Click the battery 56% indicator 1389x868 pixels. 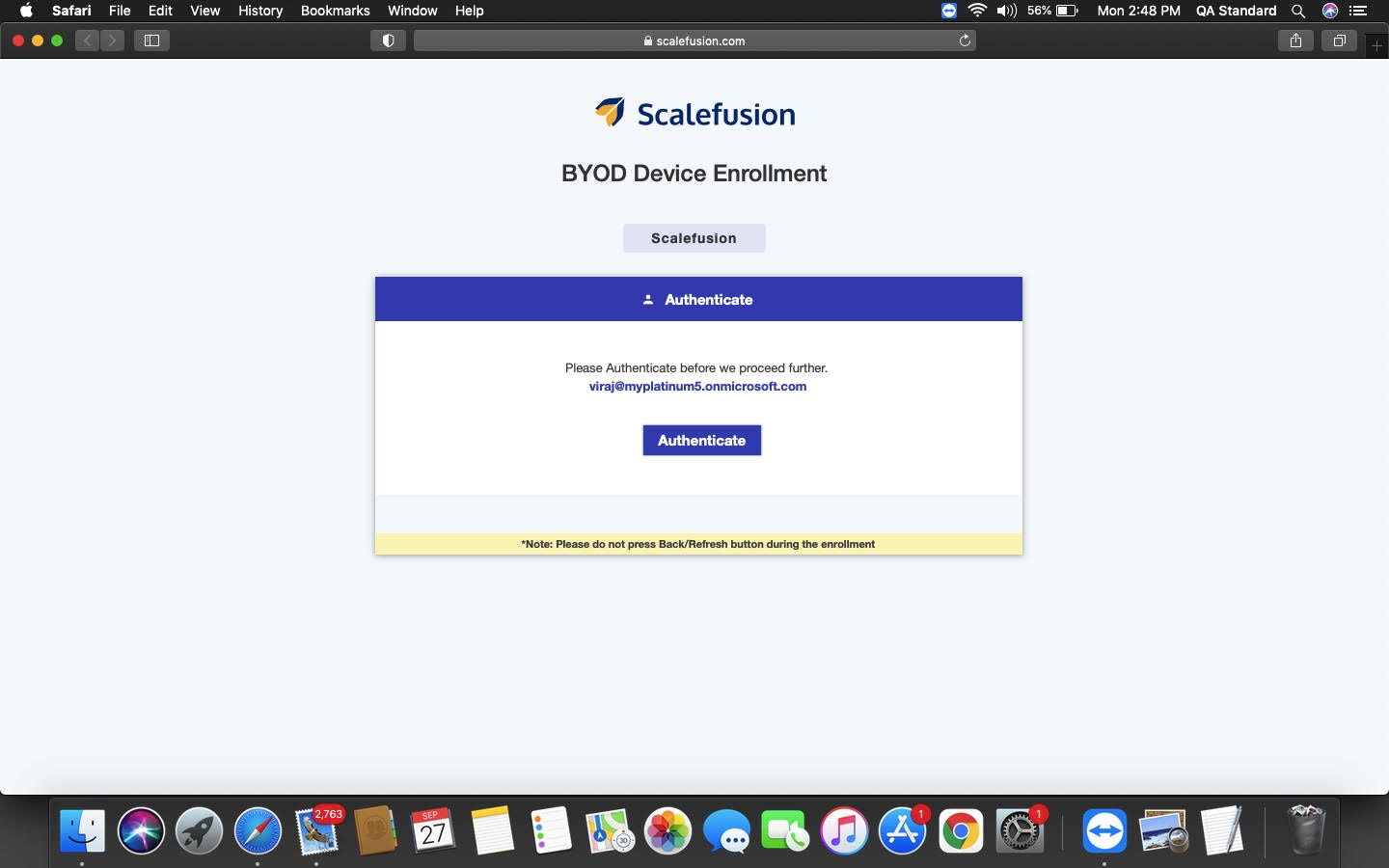(x=1052, y=11)
